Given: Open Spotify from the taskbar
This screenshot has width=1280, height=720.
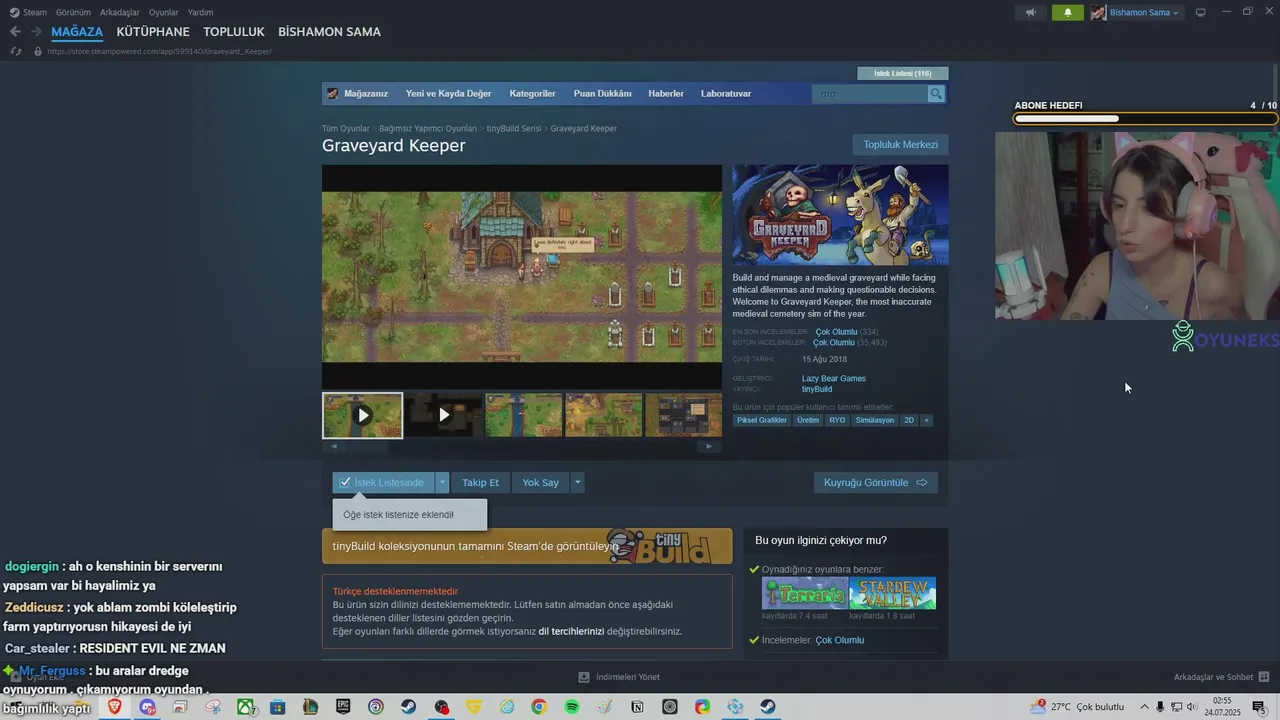Looking at the screenshot, I should point(572,707).
